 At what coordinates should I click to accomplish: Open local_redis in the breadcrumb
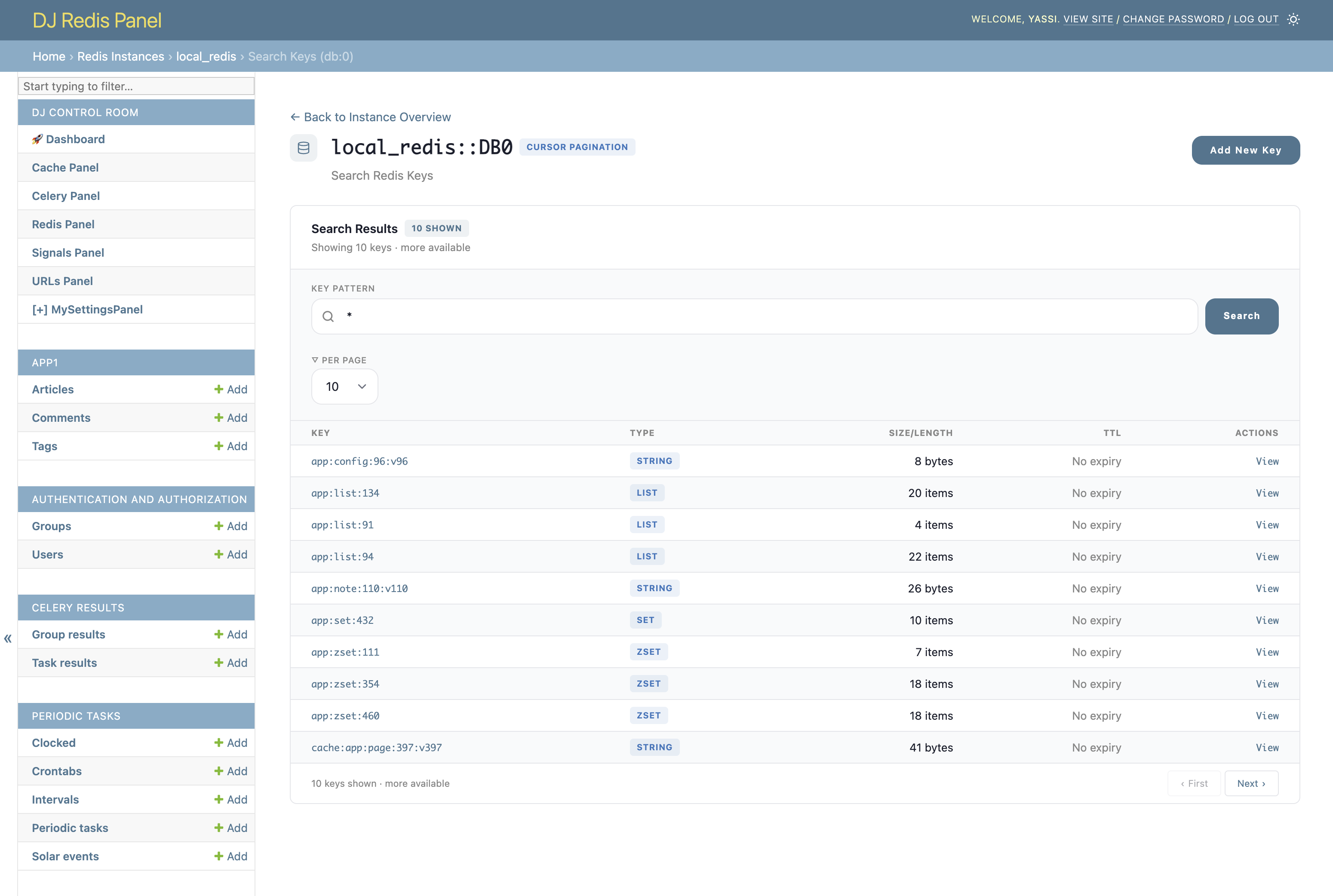[x=206, y=57]
